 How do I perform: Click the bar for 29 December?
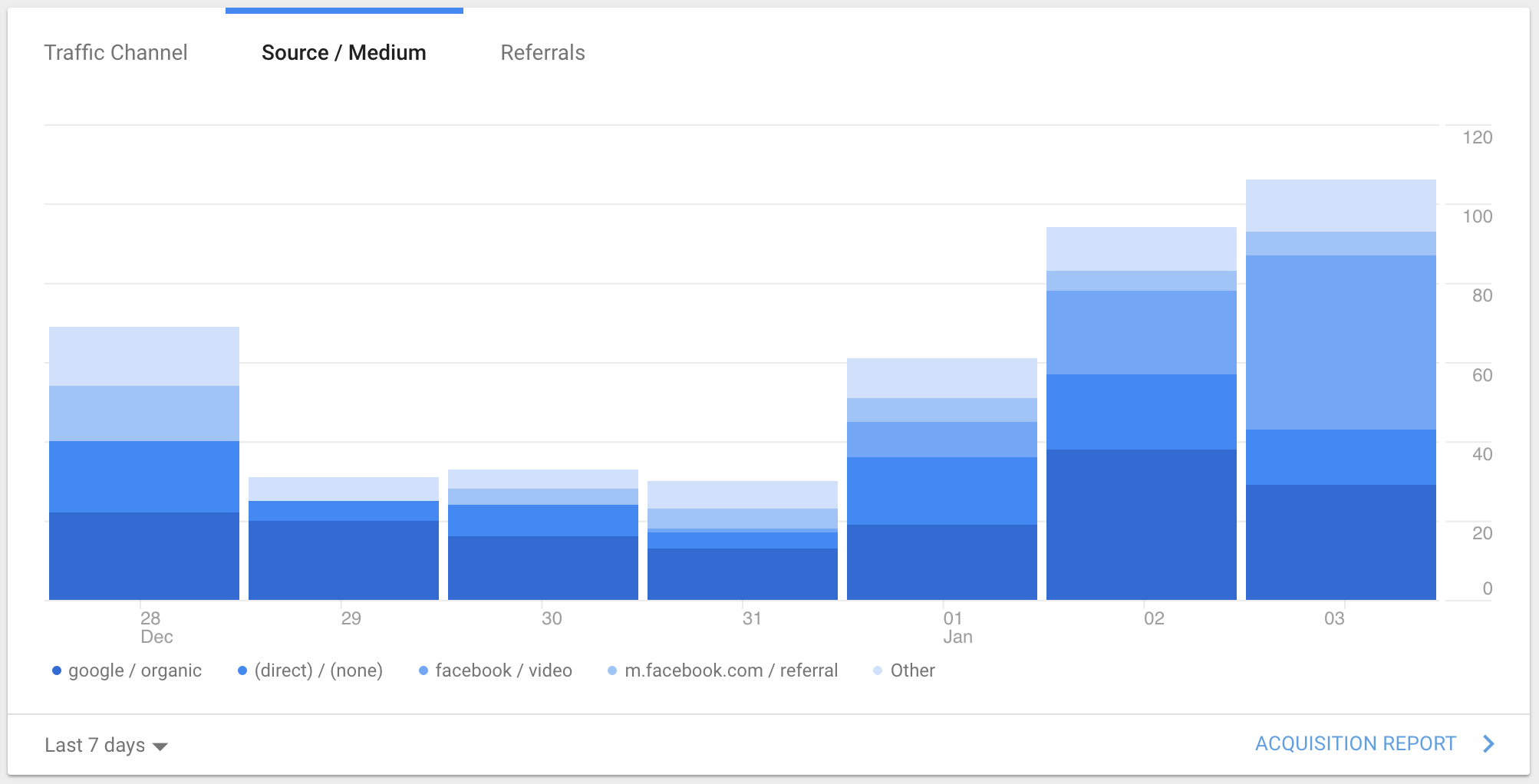(344, 539)
